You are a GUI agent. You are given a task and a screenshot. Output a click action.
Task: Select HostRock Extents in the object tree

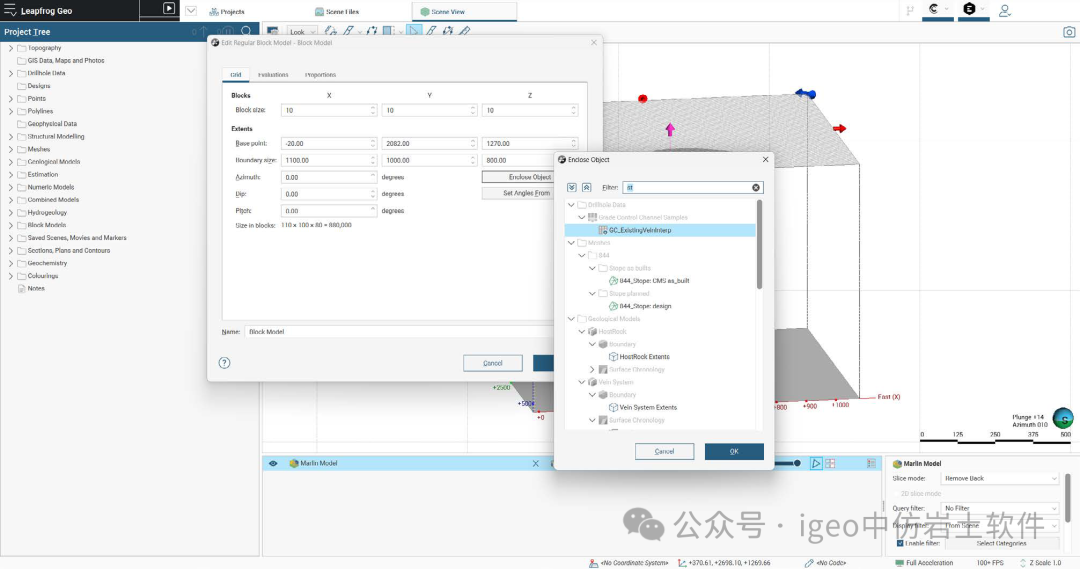pos(644,357)
